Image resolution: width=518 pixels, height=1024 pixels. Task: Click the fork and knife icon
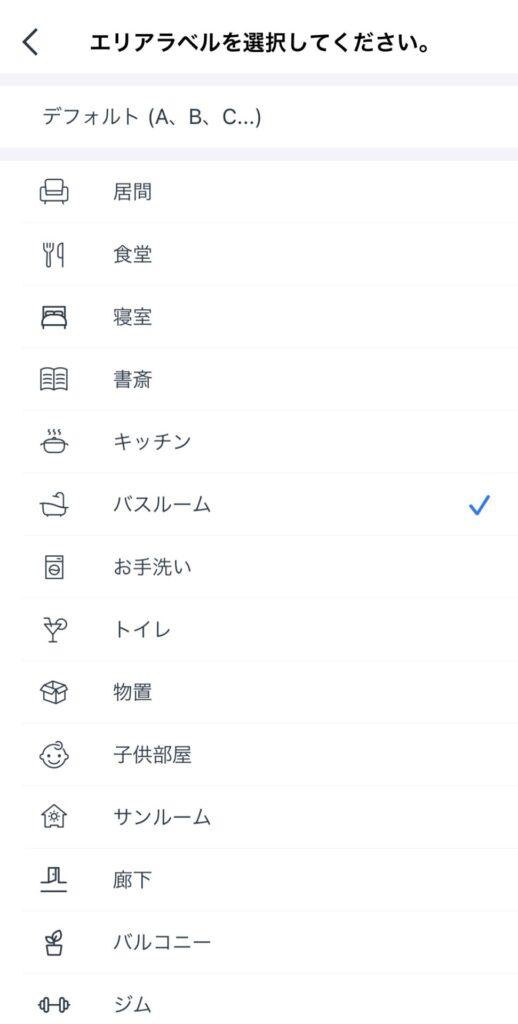[54, 255]
